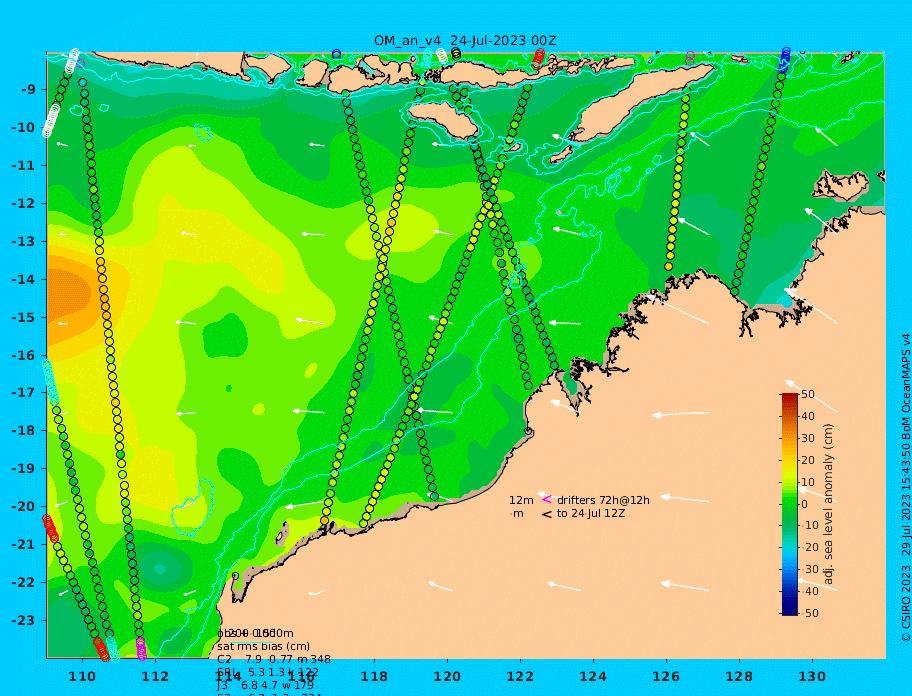Click colorbar tick label 50 at top
Image resolution: width=912 pixels, height=696 pixels.
[x=808, y=394]
